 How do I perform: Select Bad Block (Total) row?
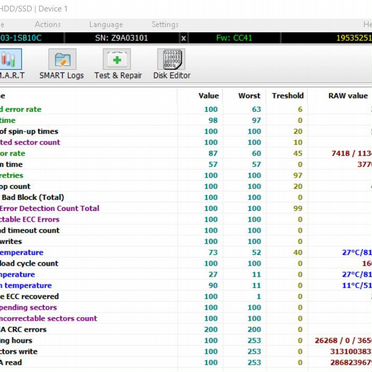coord(186,197)
